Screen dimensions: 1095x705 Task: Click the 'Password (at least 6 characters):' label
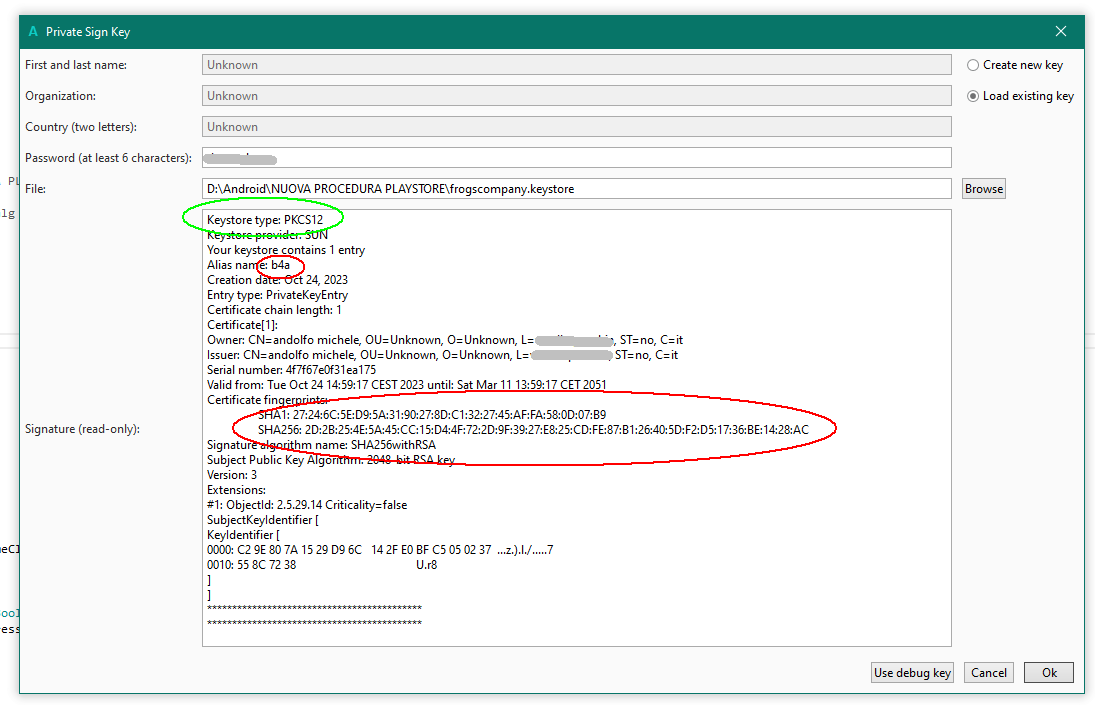[108, 158]
